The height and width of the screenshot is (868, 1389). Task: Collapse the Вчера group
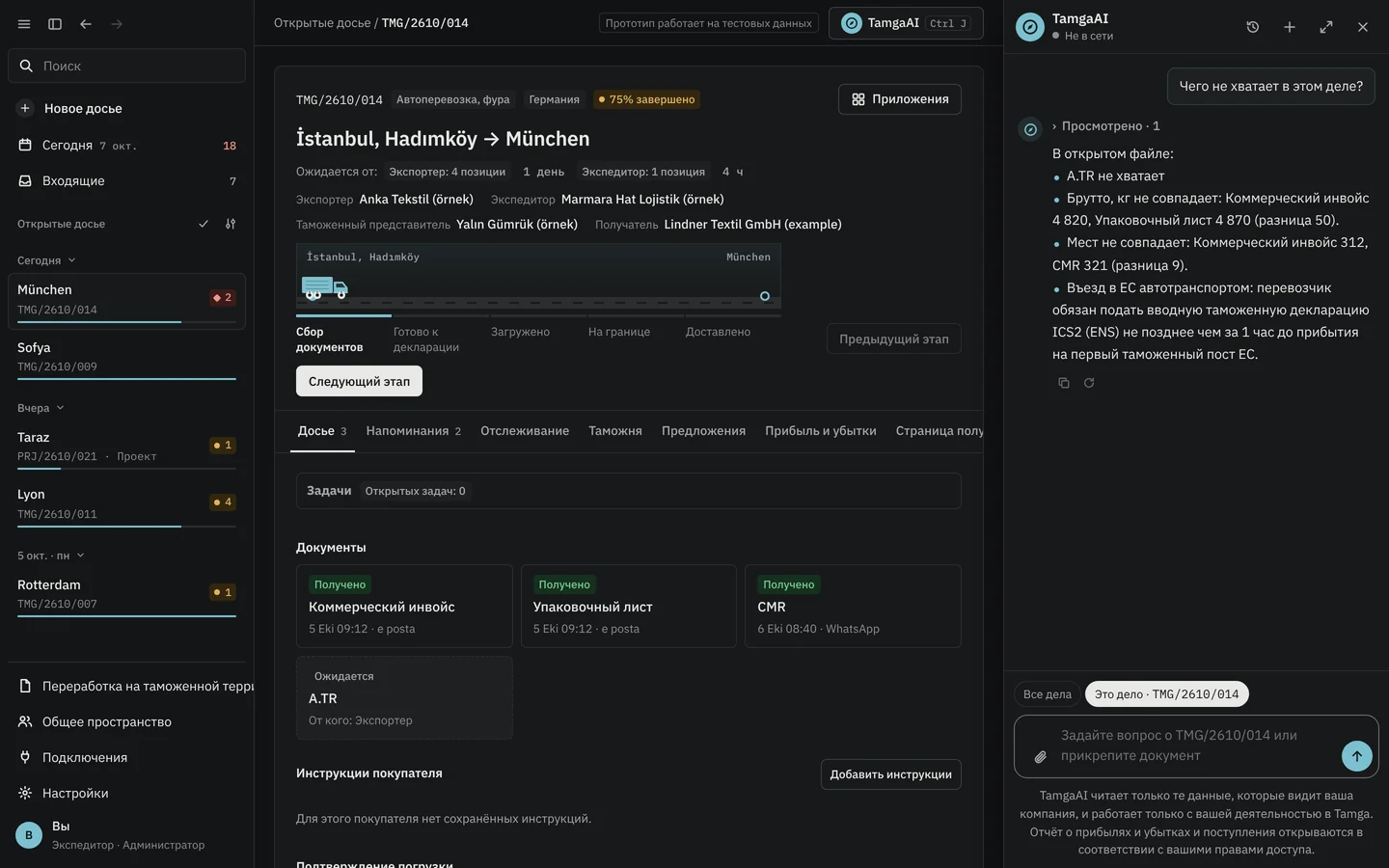click(x=41, y=408)
